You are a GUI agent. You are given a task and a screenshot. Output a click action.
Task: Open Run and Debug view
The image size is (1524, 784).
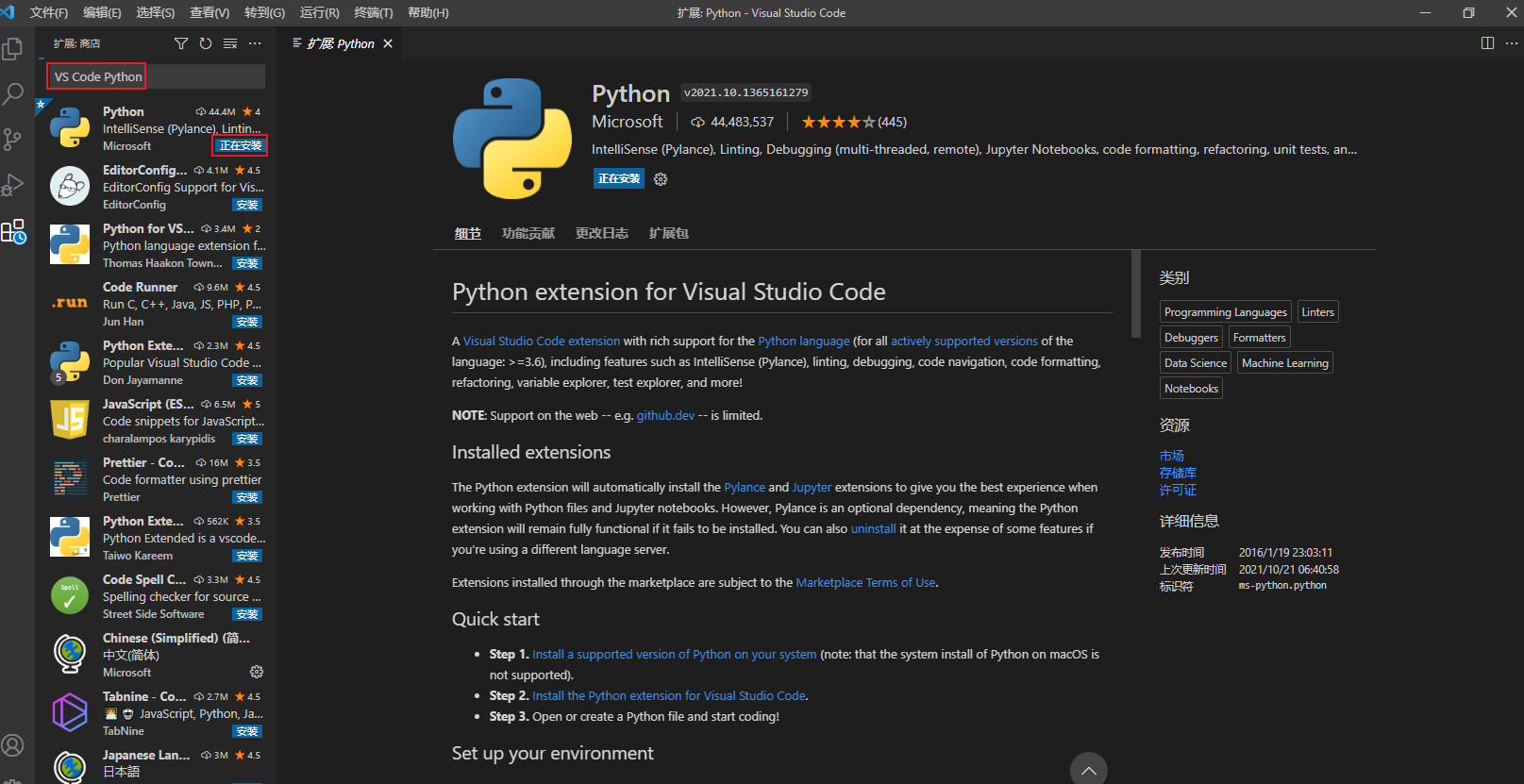point(13,185)
